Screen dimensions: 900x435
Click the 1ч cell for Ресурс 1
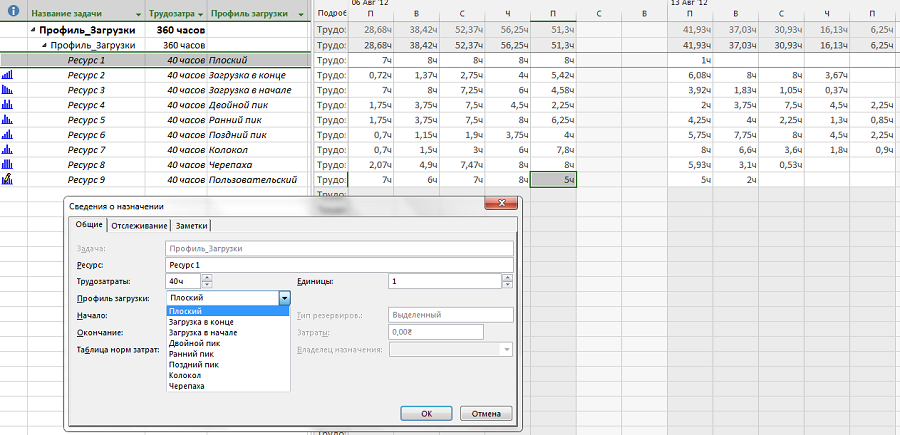690,60
